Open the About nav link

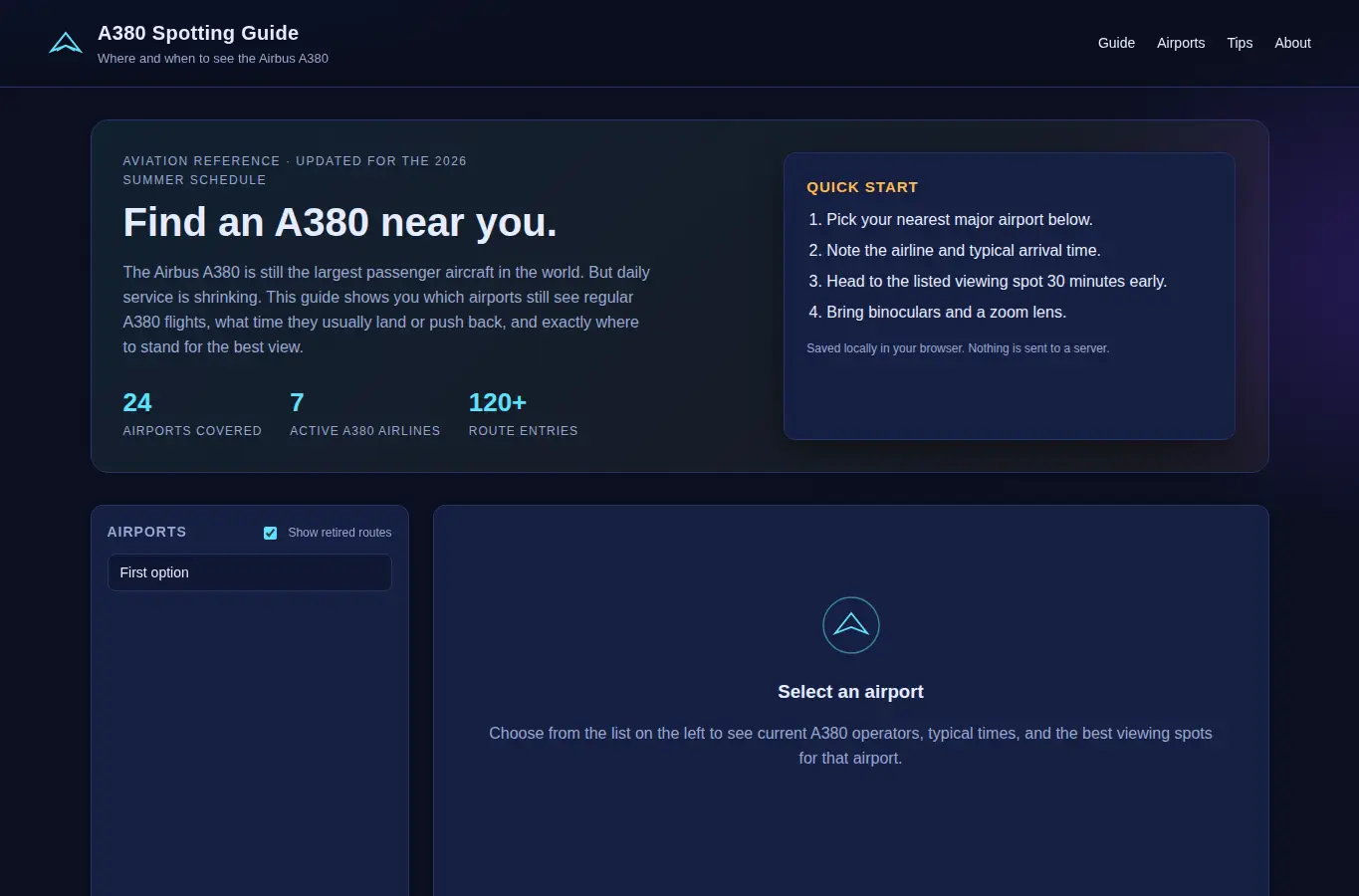point(1292,43)
